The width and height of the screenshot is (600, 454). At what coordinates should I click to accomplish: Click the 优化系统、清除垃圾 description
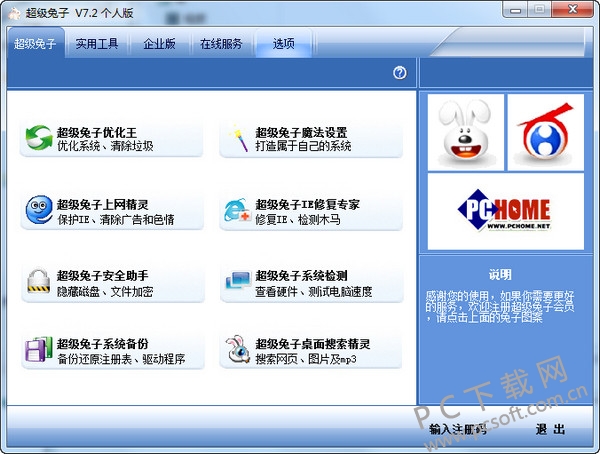[105, 146]
